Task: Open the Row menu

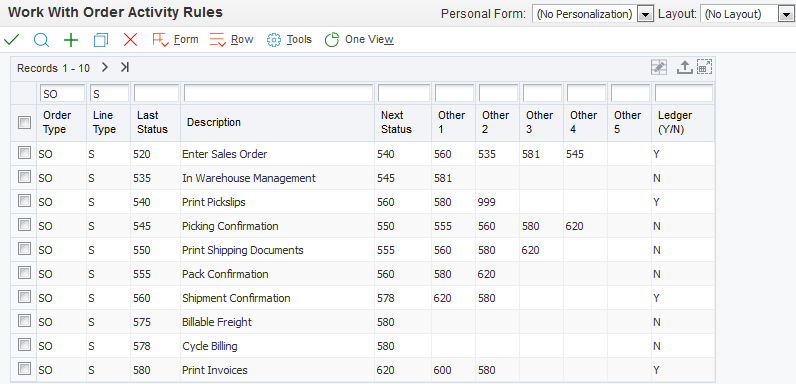Action: pyautogui.click(x=231, y=40)
